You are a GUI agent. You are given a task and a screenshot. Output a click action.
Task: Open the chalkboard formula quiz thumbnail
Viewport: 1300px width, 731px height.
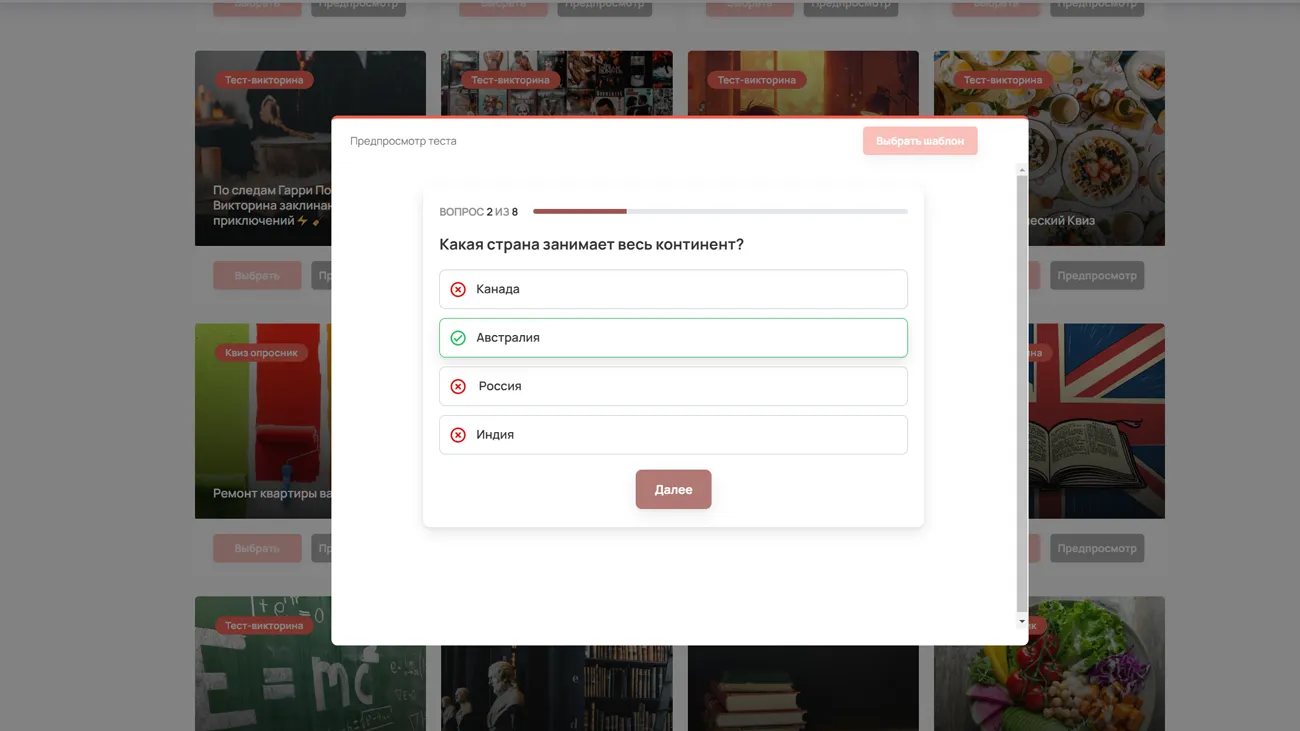262,665
